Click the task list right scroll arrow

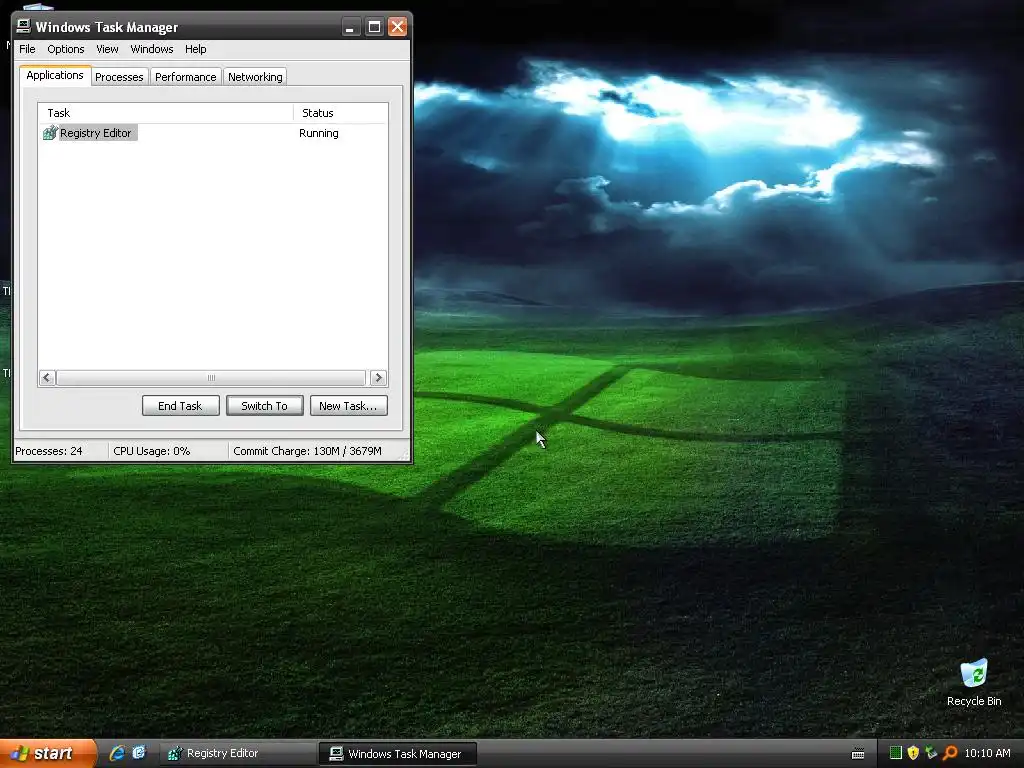pyautogui.click(x=378, y=377)
